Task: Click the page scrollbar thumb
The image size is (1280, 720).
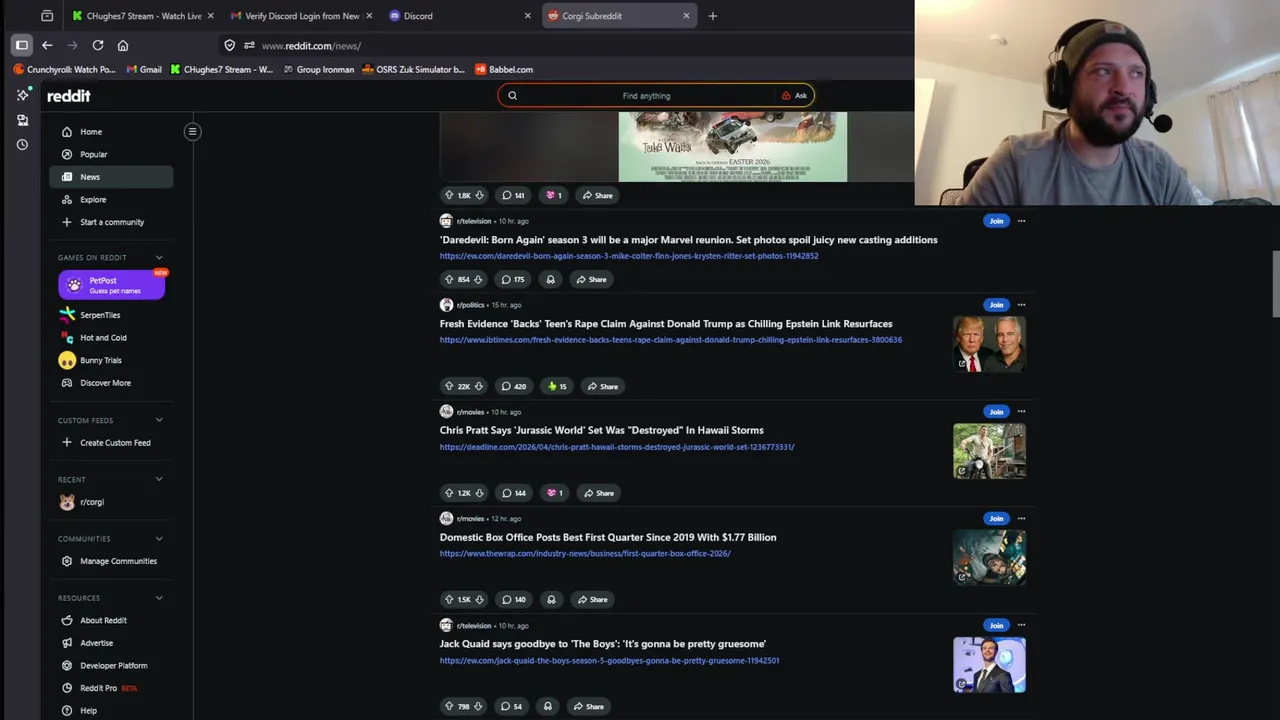Action: point(1275,285)
